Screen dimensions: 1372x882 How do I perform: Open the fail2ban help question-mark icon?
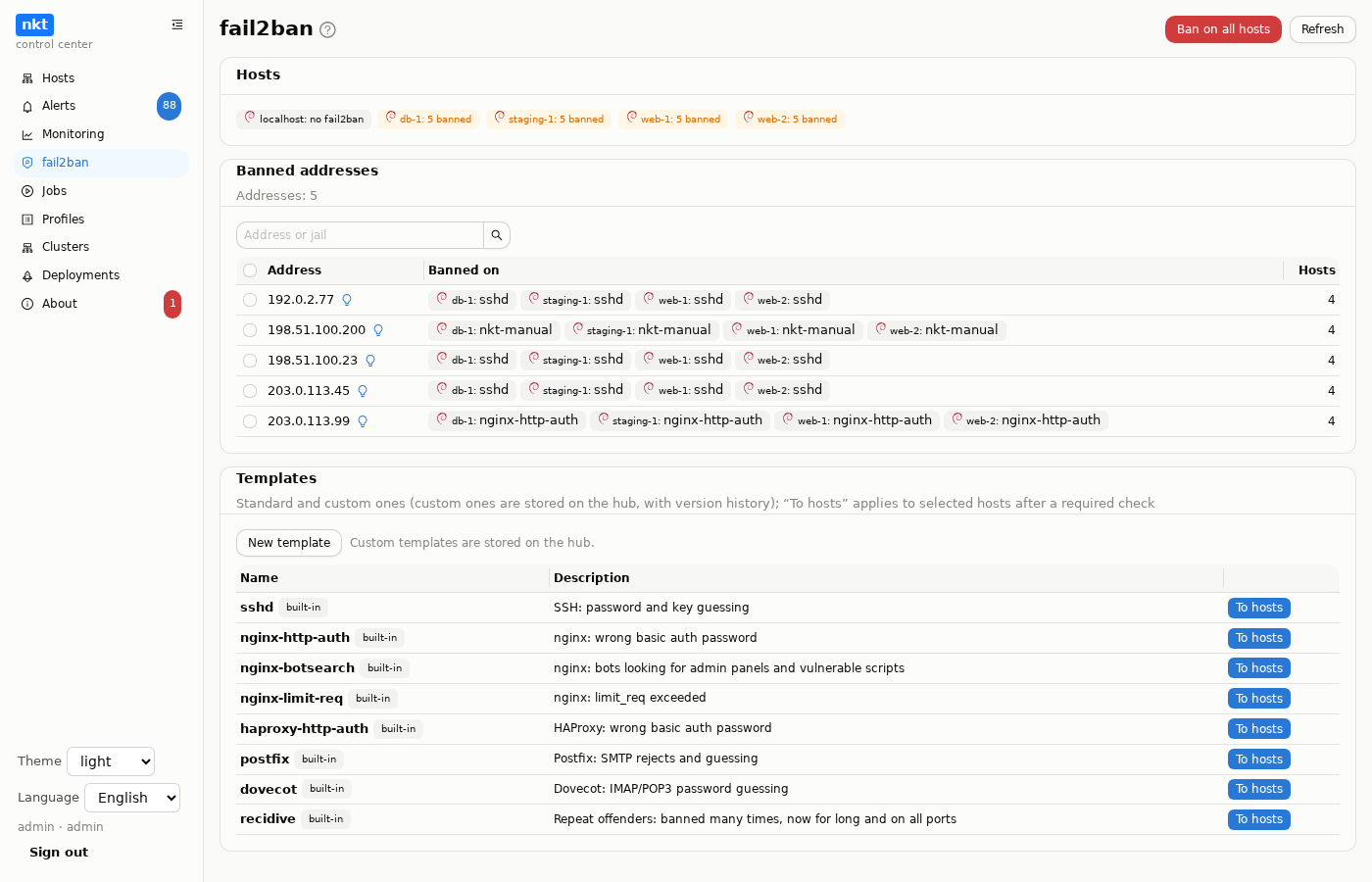328,29
